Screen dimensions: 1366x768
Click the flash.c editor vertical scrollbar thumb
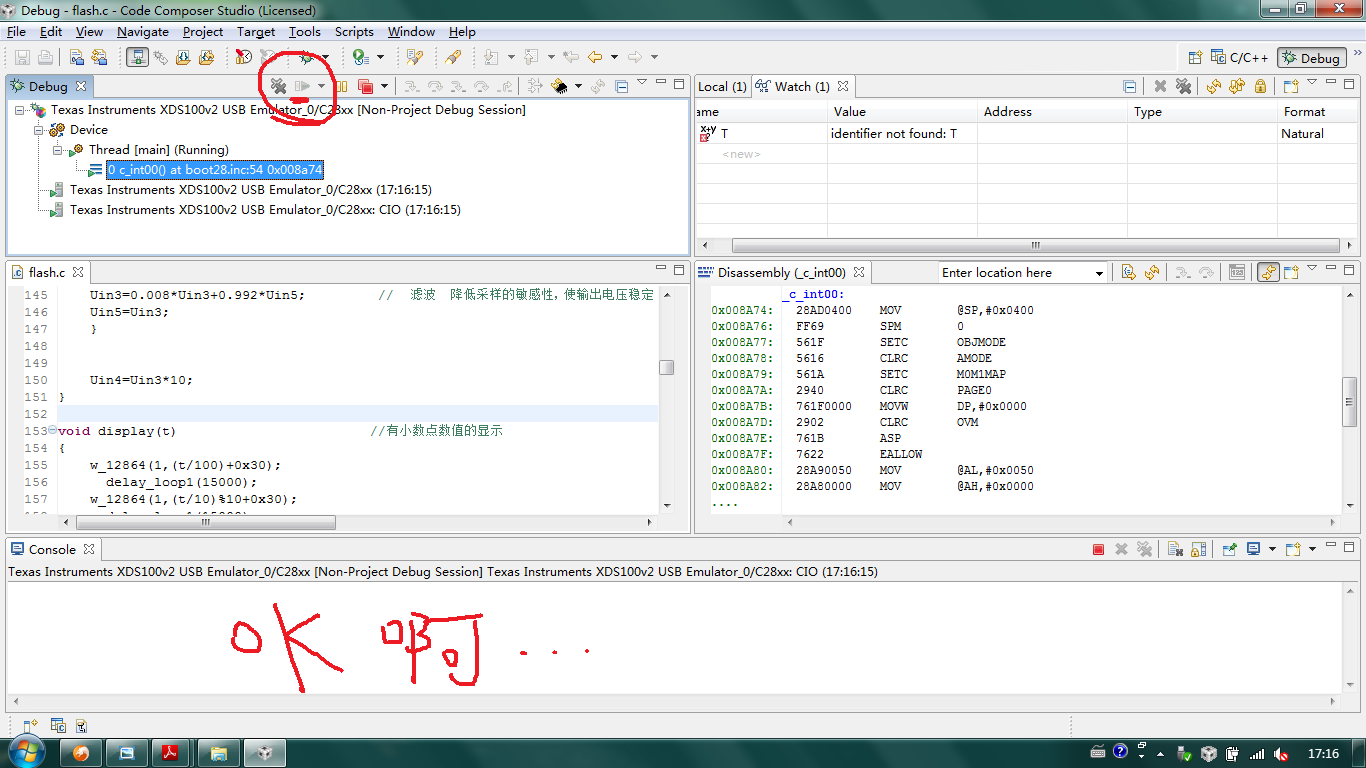tap(666, 367)
